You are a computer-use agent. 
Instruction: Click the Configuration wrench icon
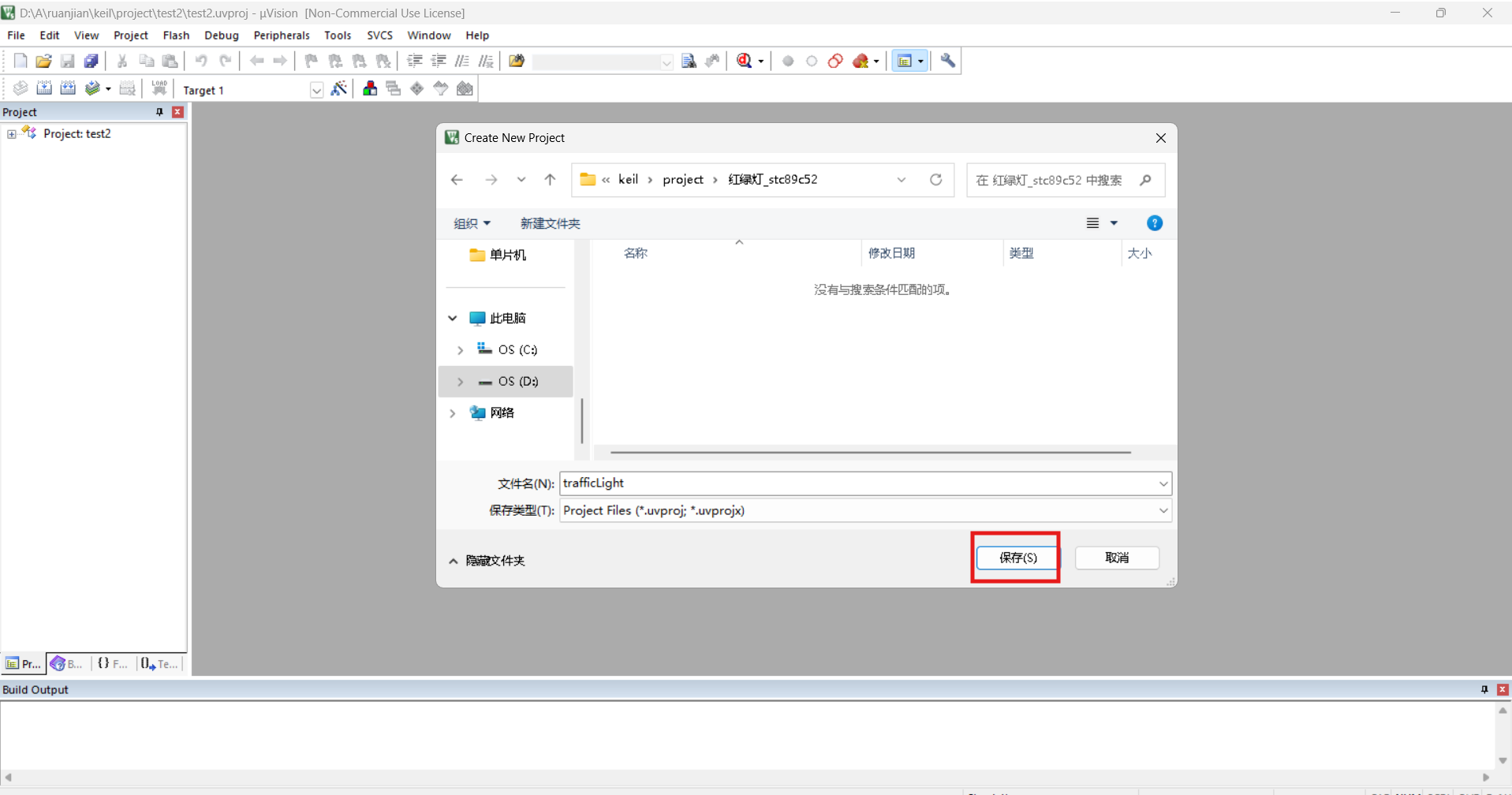[948, 61]
